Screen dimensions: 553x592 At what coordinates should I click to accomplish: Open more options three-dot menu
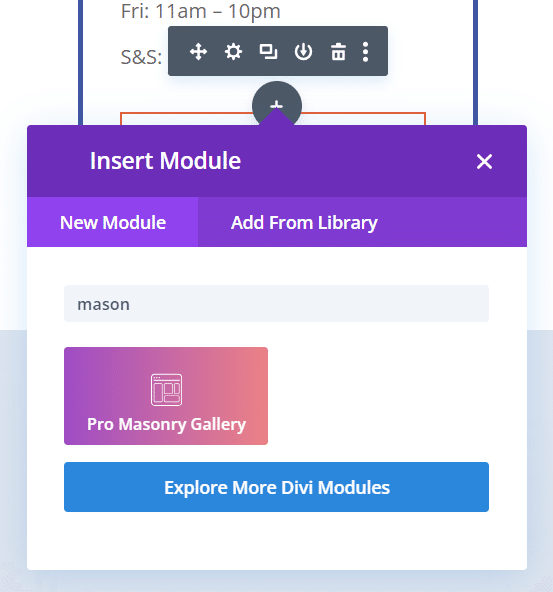coord(365,52)
